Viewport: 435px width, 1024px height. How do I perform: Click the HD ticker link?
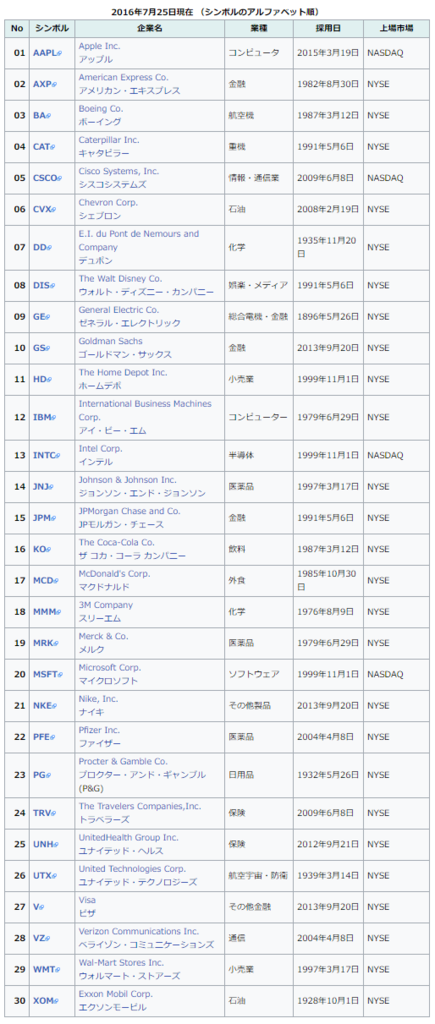click(x=42, y=379)
